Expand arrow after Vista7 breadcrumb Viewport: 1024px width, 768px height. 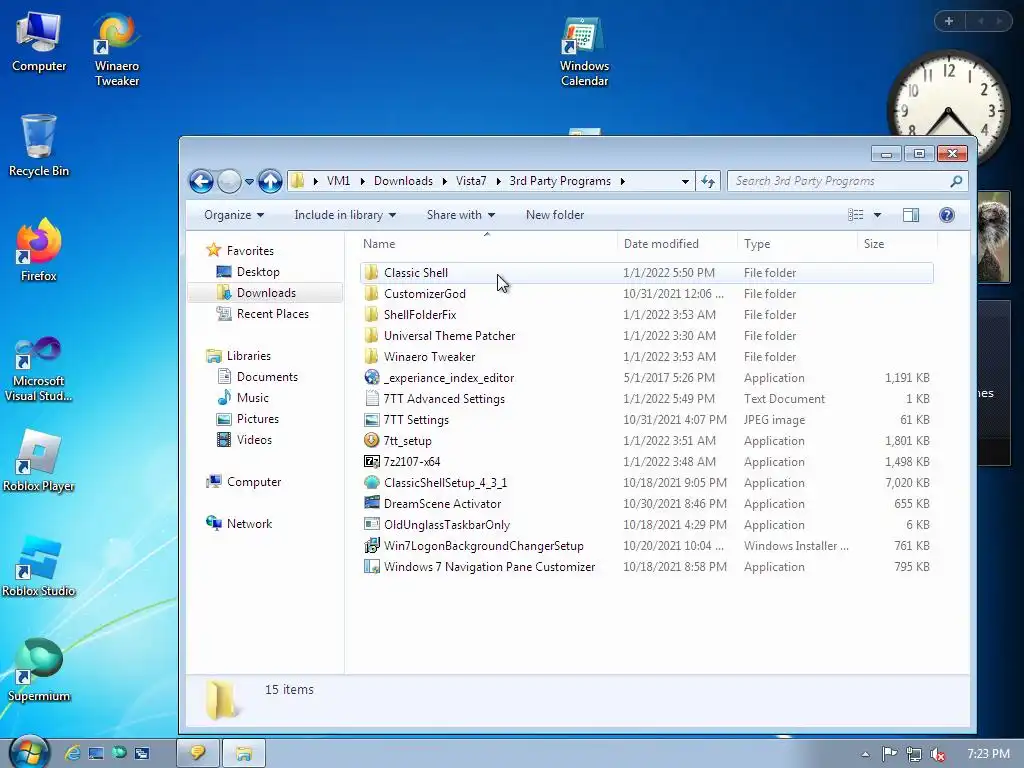click(498, 181)
